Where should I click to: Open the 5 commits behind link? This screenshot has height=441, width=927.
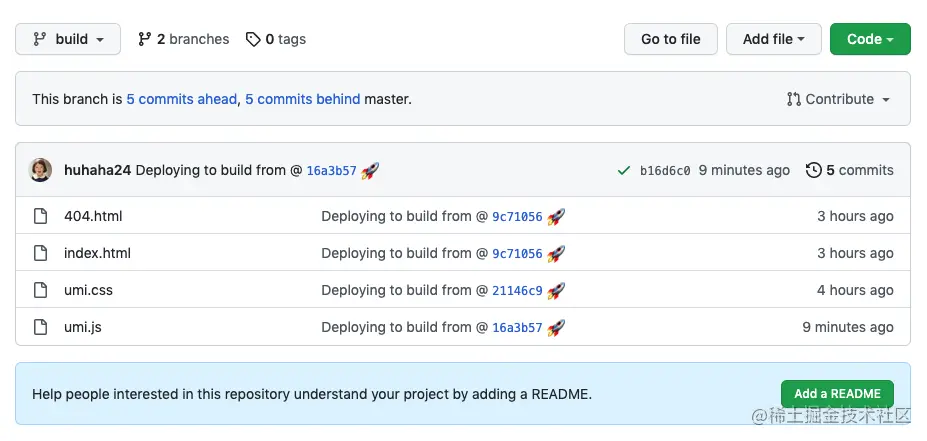[302, 99]
